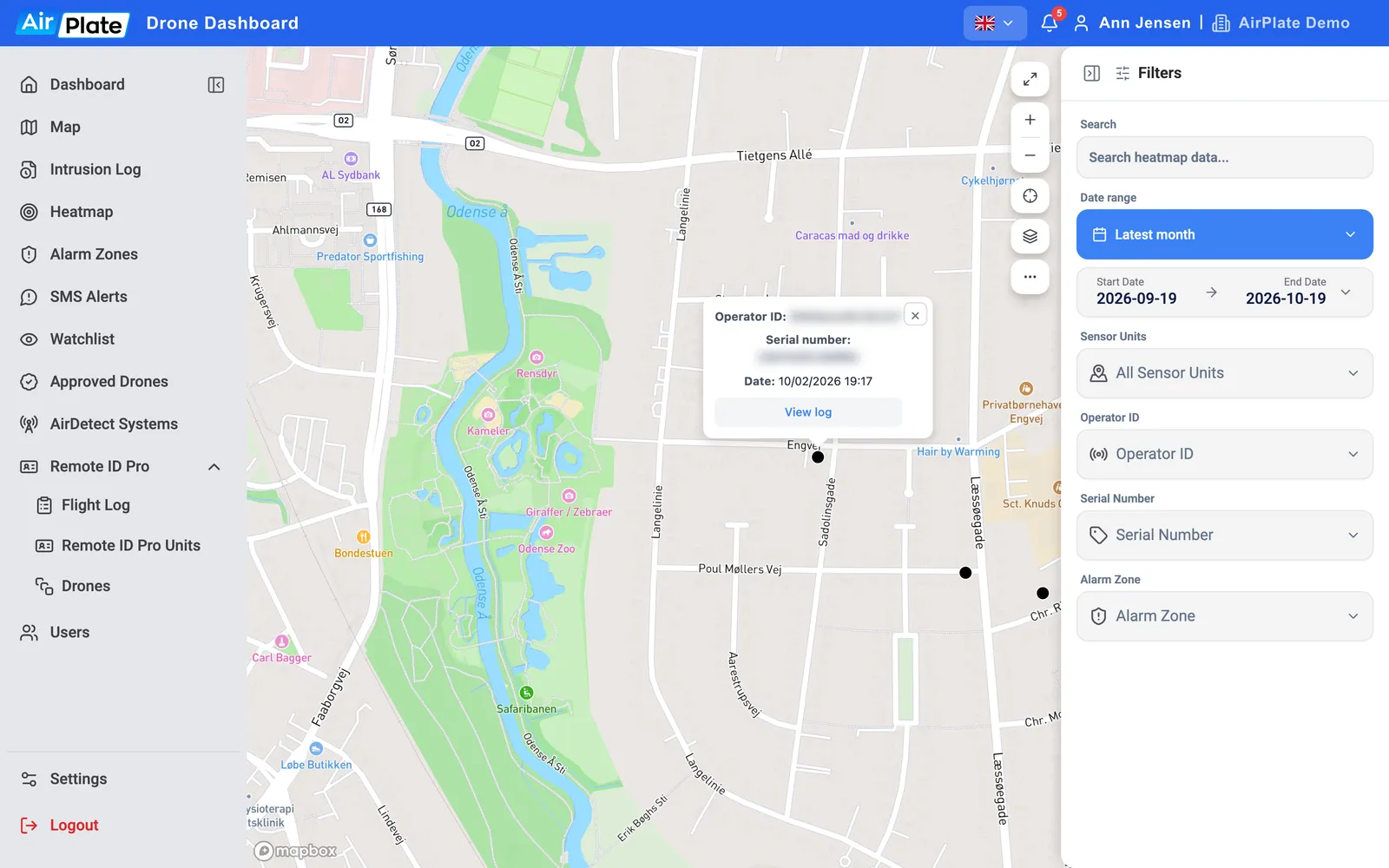Open Remote ID Pro Units
Viewport: 1389px width, 868px height.
coord(130,546)
